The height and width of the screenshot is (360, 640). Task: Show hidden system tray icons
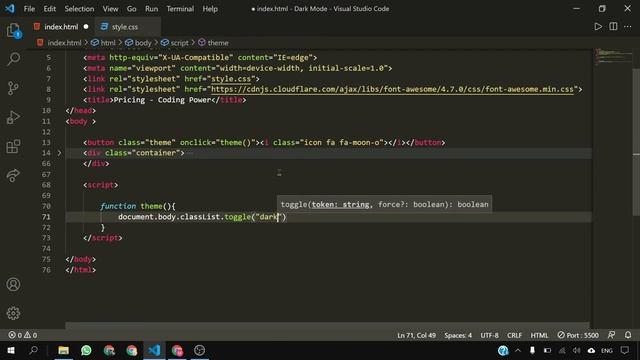(518, 350)
